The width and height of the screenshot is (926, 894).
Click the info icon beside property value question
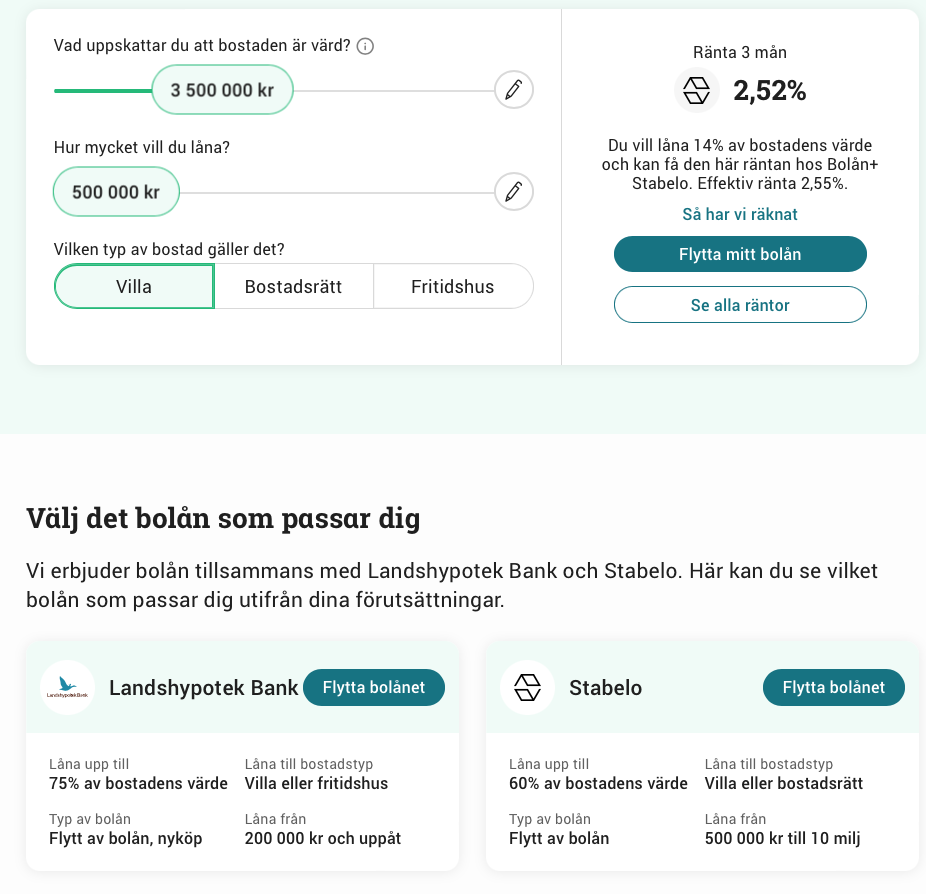pyautogui.click(x=365, y=46)
